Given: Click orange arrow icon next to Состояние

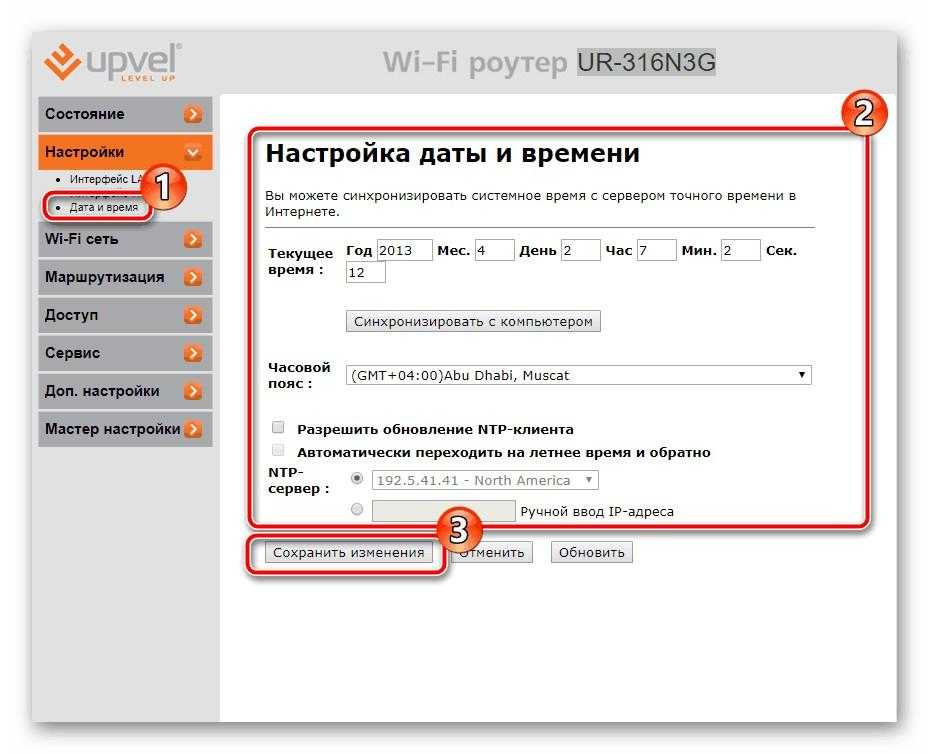Looking at the screenshot, I should pyautogui.click(x=193, y=115).
